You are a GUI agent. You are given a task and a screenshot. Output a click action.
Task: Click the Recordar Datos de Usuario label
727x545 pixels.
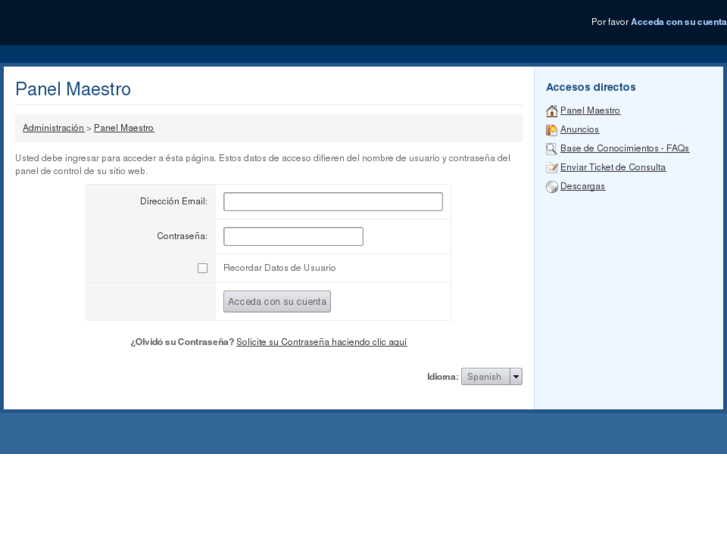[x=280, y=268]
